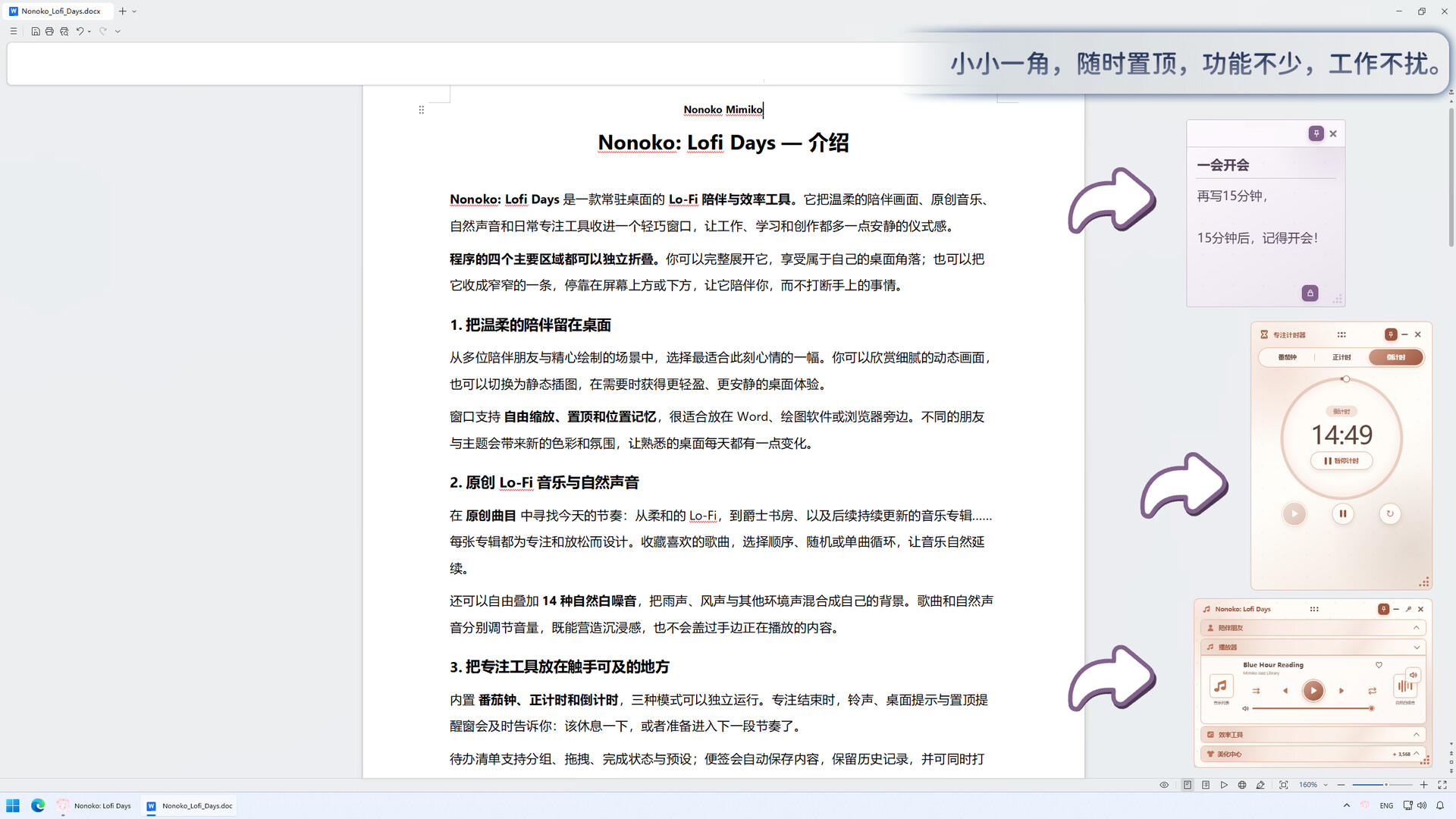Click the zoom slider in status bar
This screenshot has width=1456, height=819.
click(1382, 785)
